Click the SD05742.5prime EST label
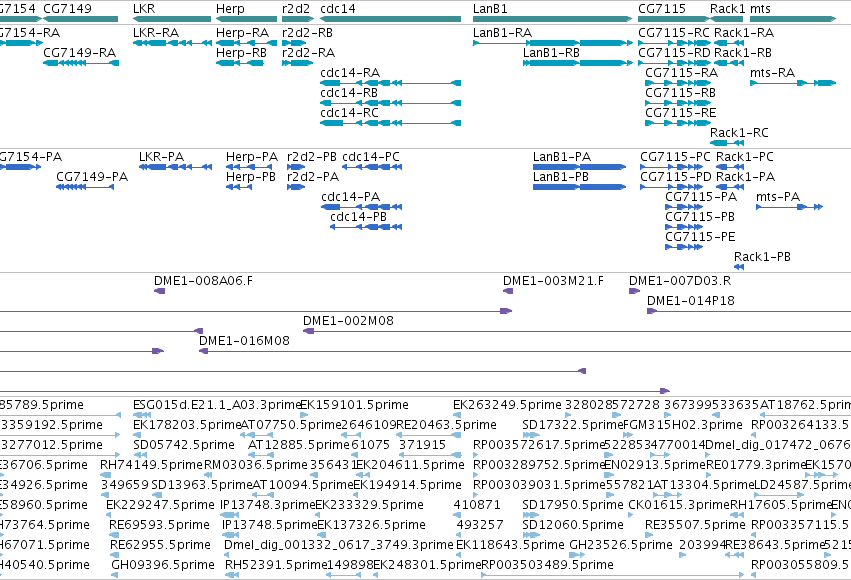The width and height of the screenshot is (851, 580). pos(184,445)
